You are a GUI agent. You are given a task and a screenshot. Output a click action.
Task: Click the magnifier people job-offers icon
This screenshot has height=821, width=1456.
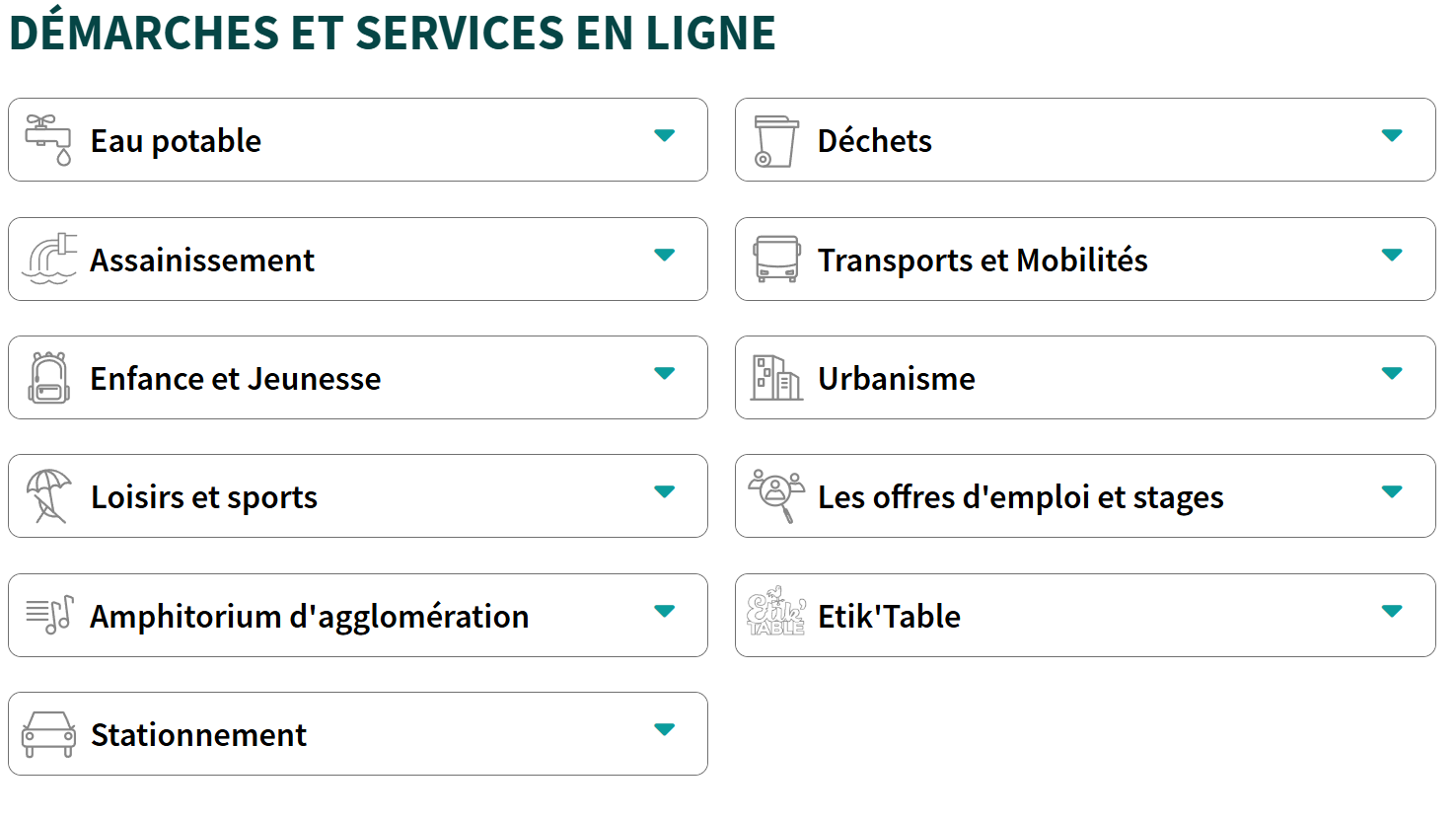click(x=776, y=495)
